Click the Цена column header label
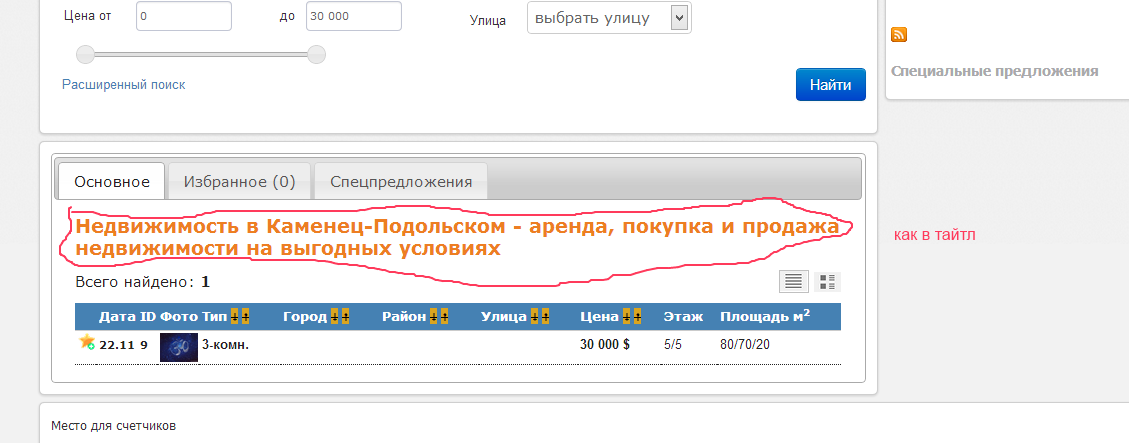The width and height of the screenshot is (1129, 443). 600,317
